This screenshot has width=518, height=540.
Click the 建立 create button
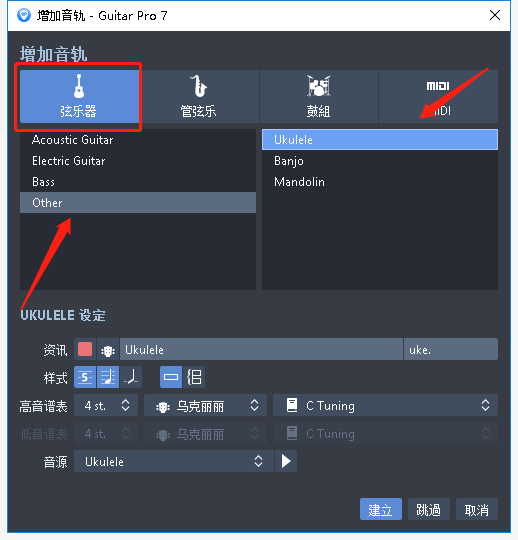[381, 509]
